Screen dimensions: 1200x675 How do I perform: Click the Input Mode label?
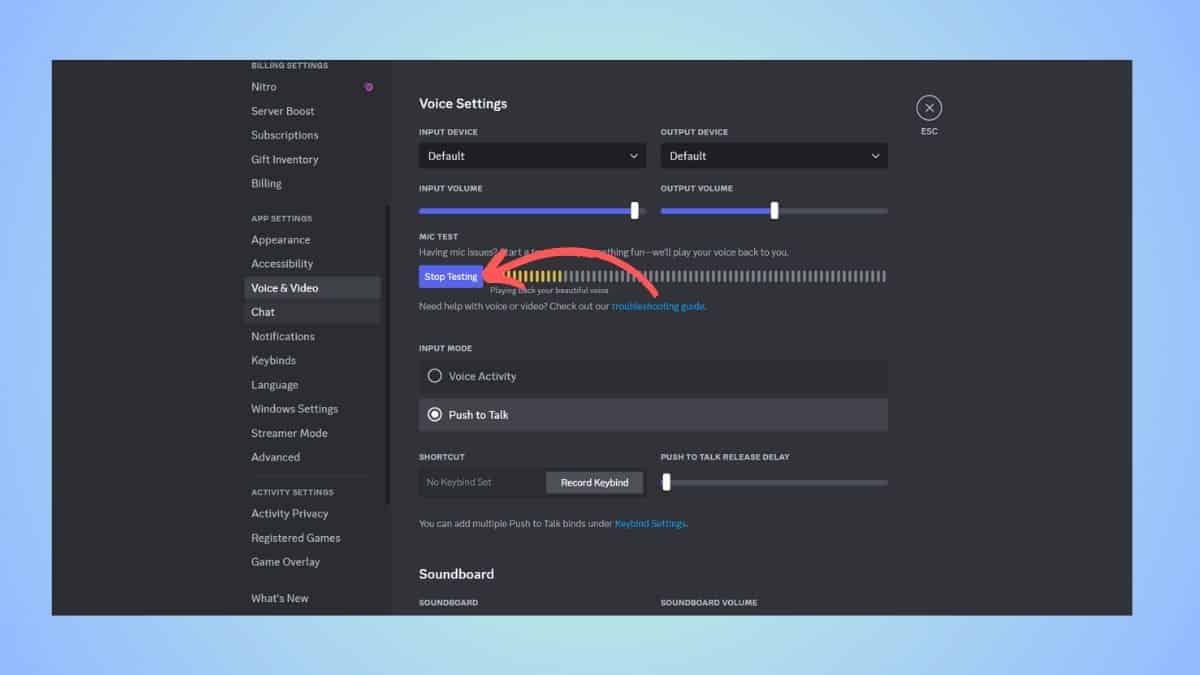446,348
